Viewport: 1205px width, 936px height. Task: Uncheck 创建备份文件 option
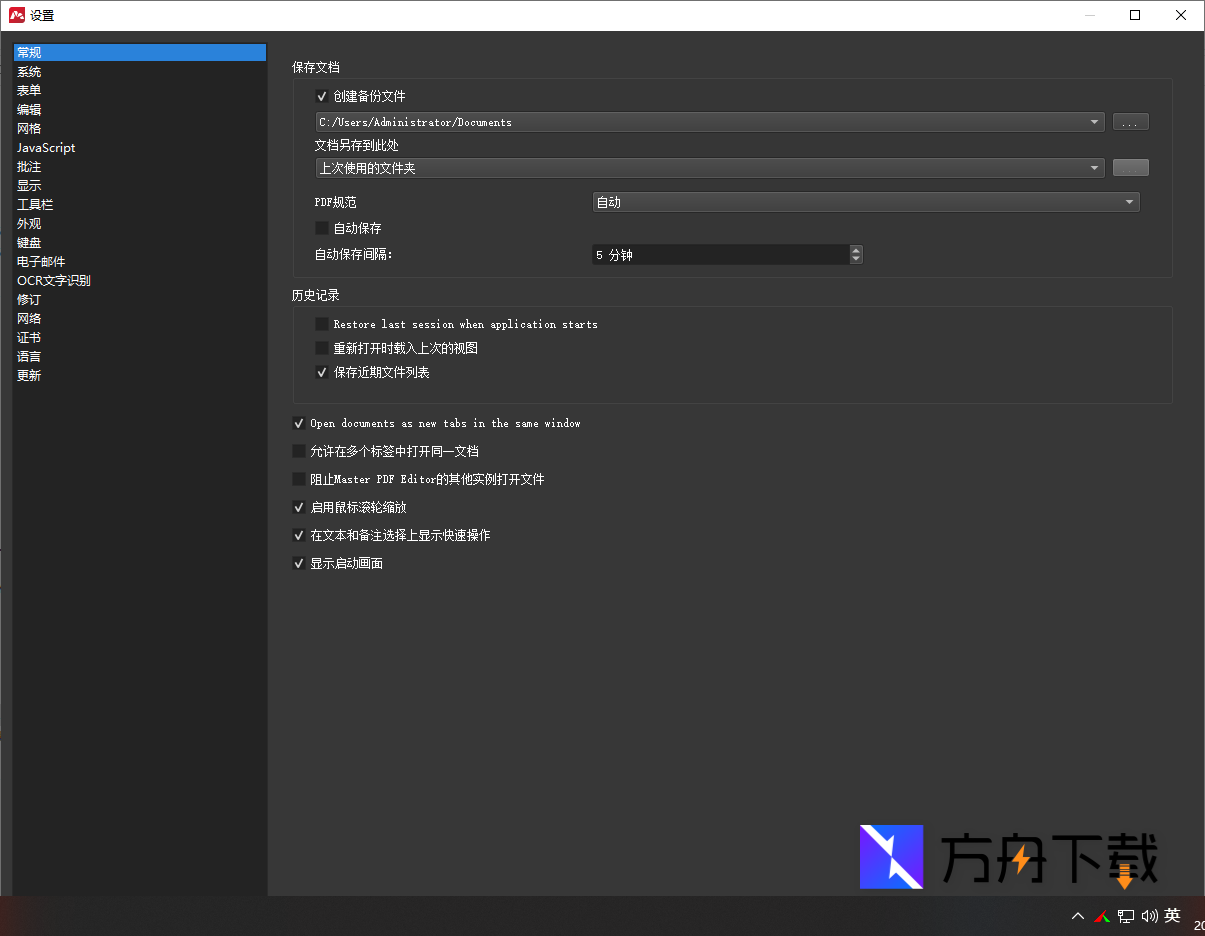[x=322, y=95]
